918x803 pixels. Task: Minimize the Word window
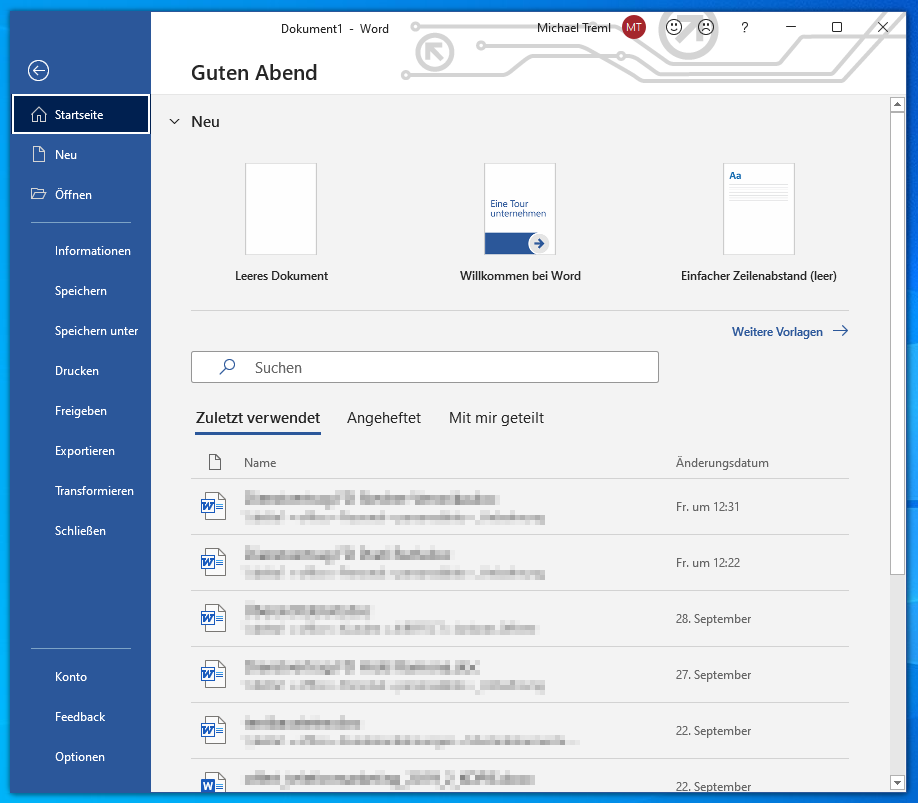point(790,27)
